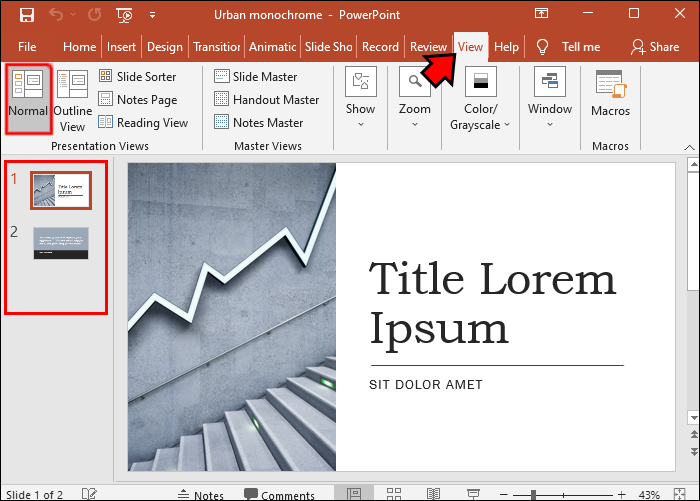Select slide 2 thumbnail
This screenshot has height=501, width=700.
(61, 243)
